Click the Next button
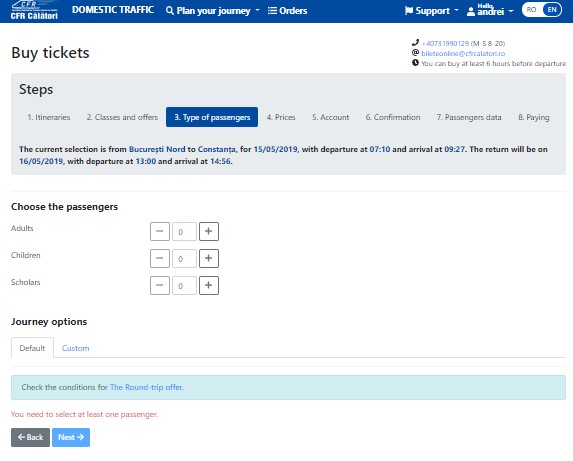Image resolution: width=573 pixels, height=461 pixels. point(71,437)
